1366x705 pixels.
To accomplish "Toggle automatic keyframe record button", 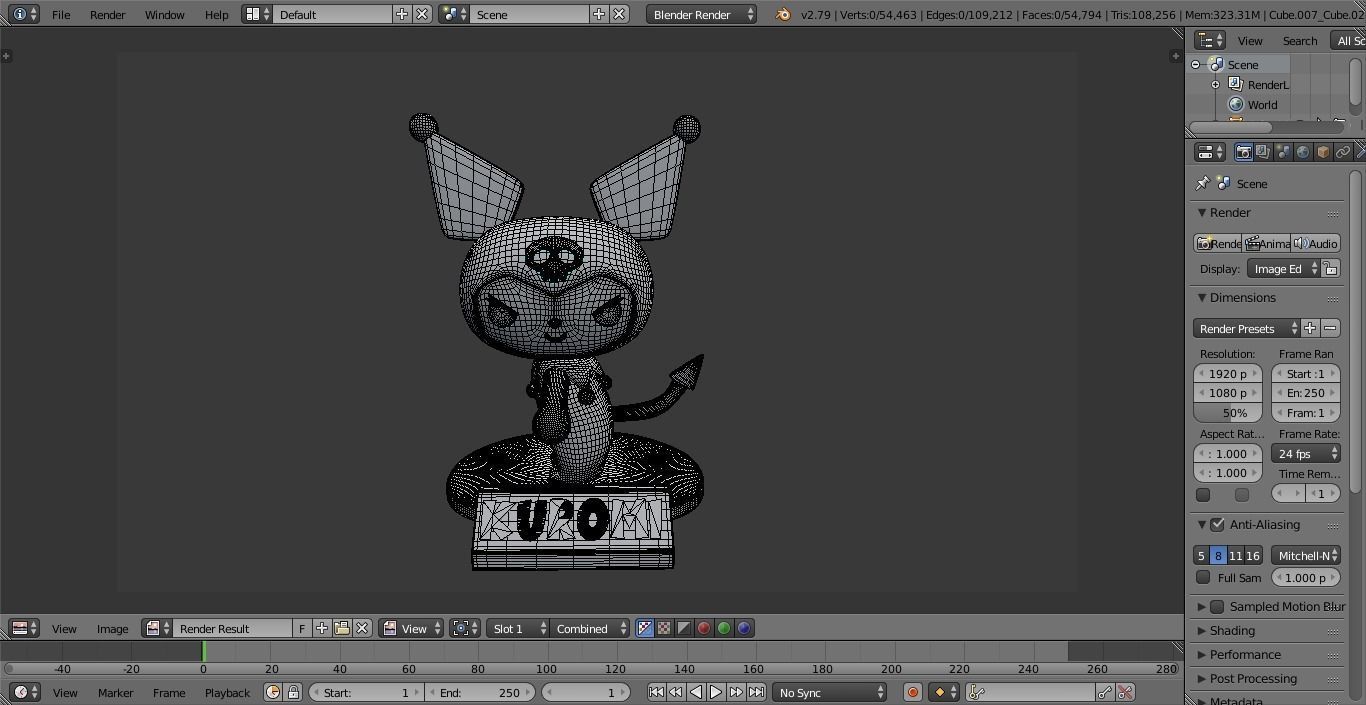I will click(912, 692).
